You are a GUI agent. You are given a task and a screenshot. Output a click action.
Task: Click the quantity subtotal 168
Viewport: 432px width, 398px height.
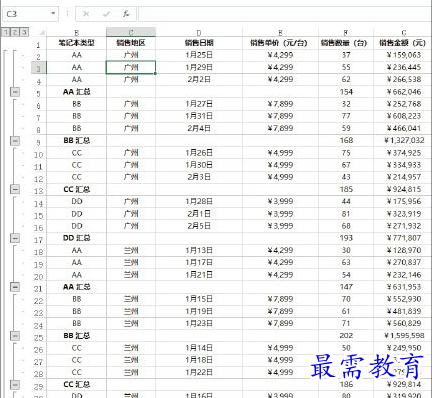click(x=346, y=141)
